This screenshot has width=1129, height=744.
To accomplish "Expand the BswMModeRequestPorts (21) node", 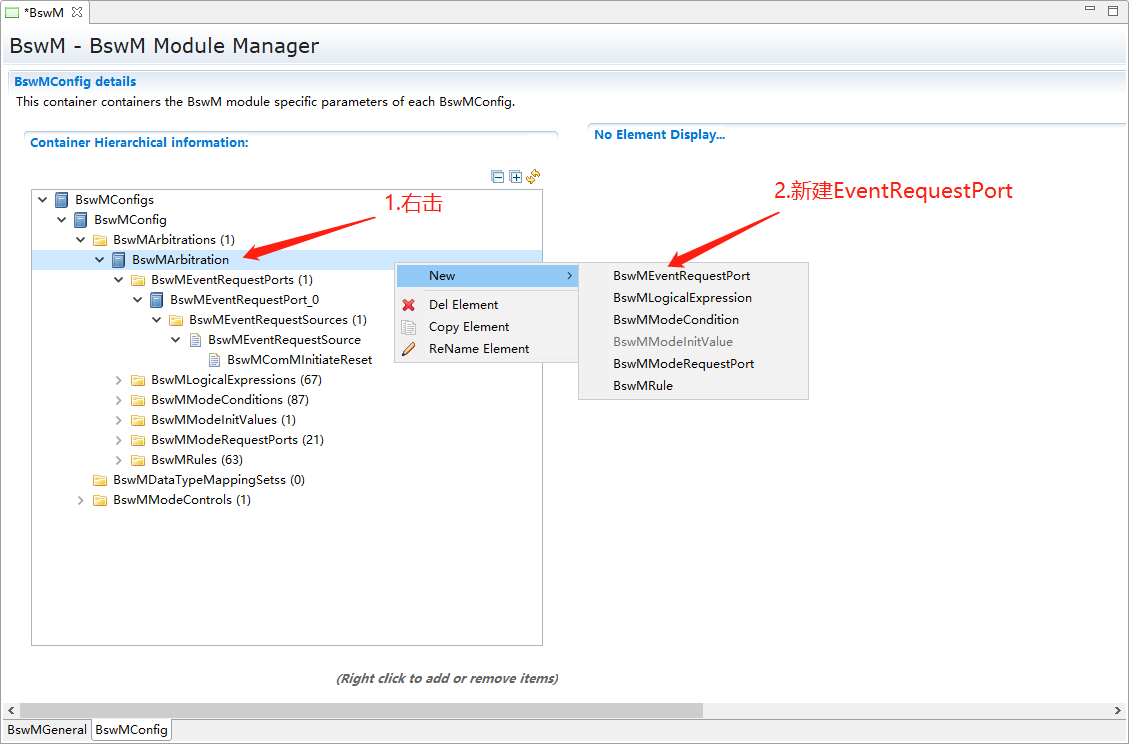I will [x=119, y=440].
